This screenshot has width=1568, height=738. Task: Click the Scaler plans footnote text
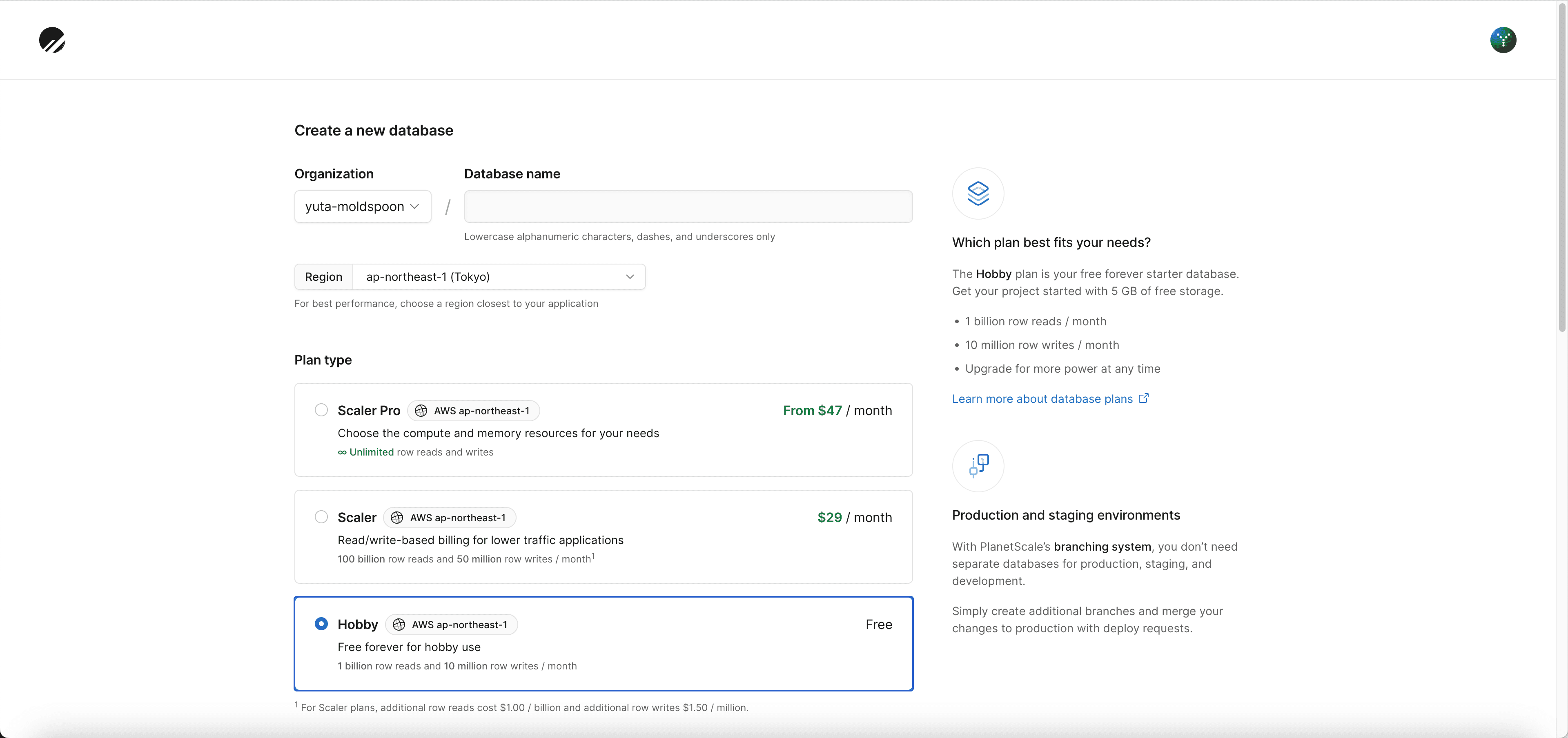(522, 707)
